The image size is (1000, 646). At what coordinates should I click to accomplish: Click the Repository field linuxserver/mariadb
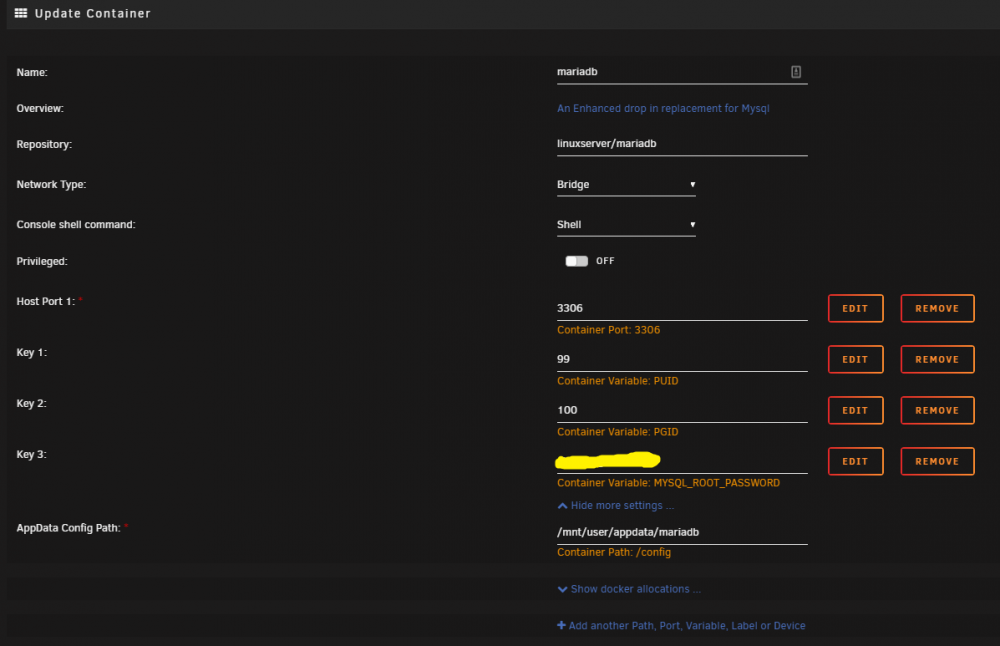(x=682, y=144)
